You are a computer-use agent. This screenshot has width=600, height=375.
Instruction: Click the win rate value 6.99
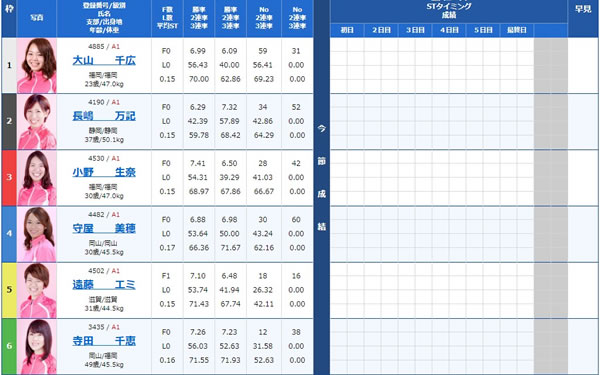pos(198,51)
